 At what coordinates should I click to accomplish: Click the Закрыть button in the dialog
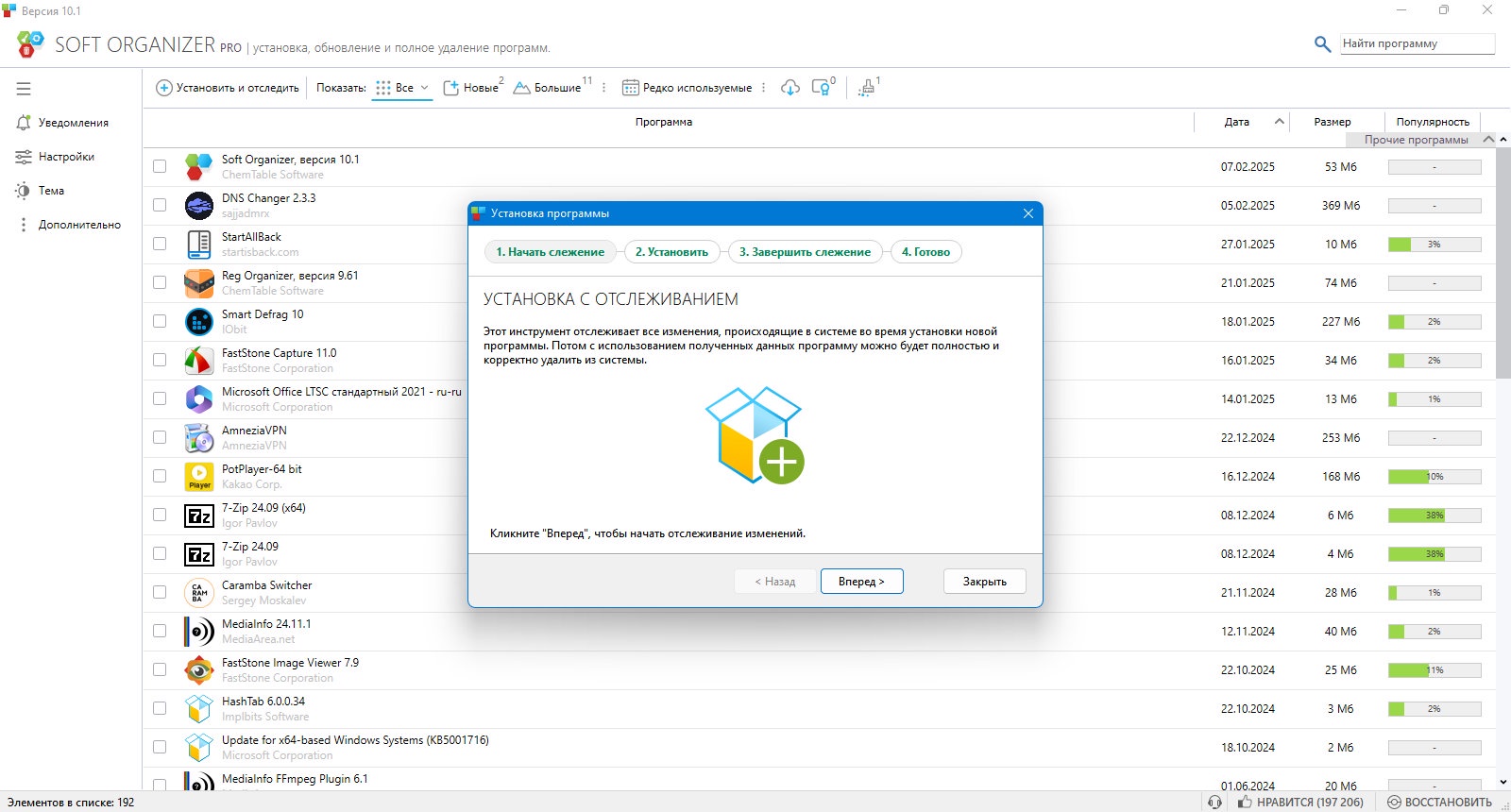[x=985, y=582]
